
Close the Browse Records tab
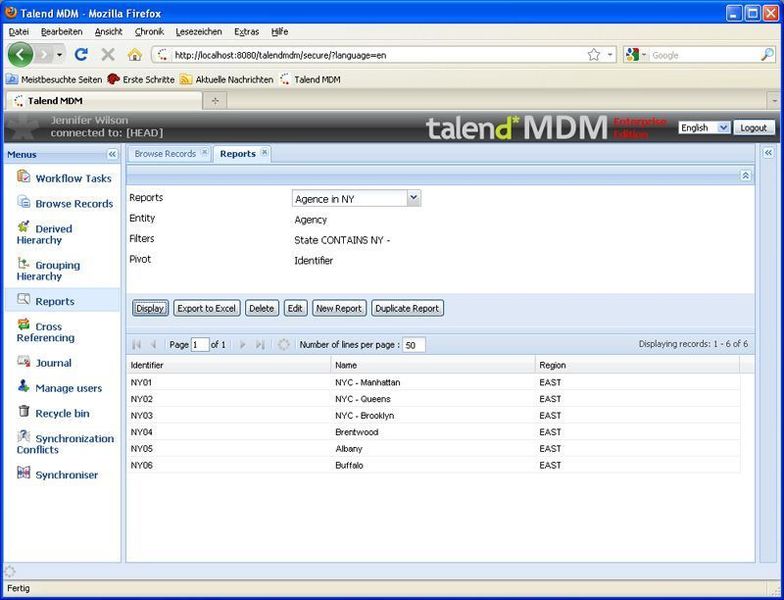(x=204, y=152)
